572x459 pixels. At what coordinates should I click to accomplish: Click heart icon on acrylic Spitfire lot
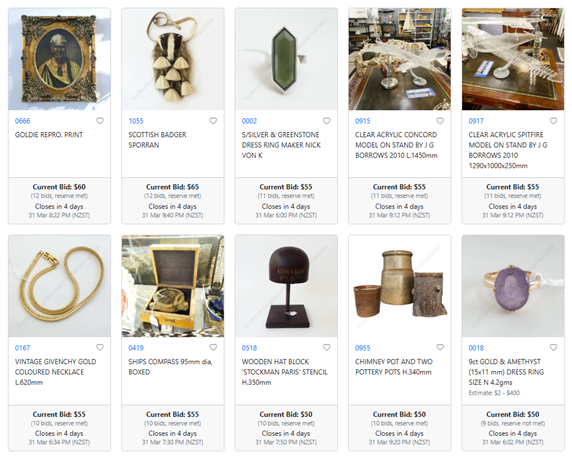coord(553,121)
